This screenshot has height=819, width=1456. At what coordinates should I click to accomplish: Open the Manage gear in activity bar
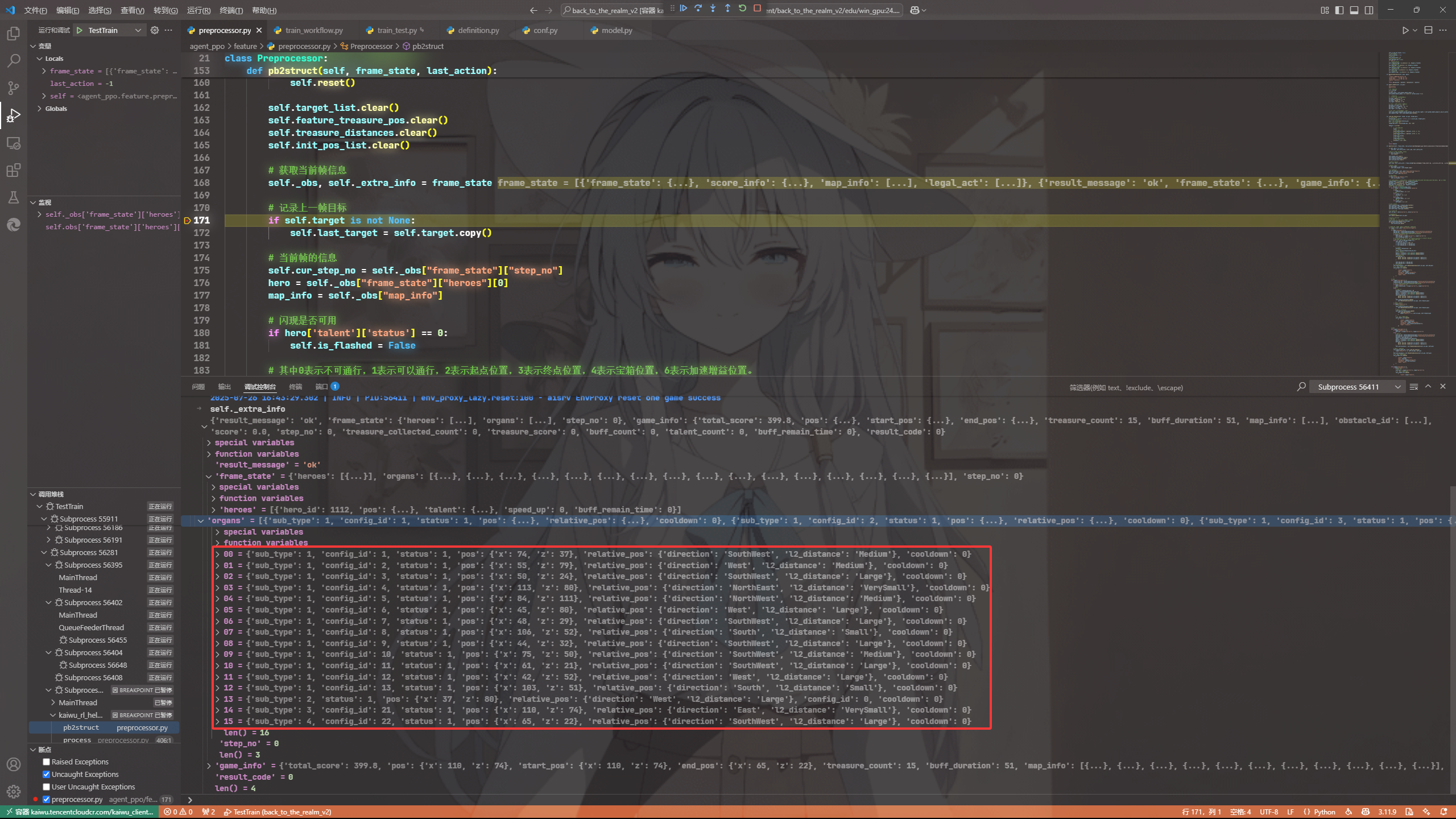coord(14,791)
